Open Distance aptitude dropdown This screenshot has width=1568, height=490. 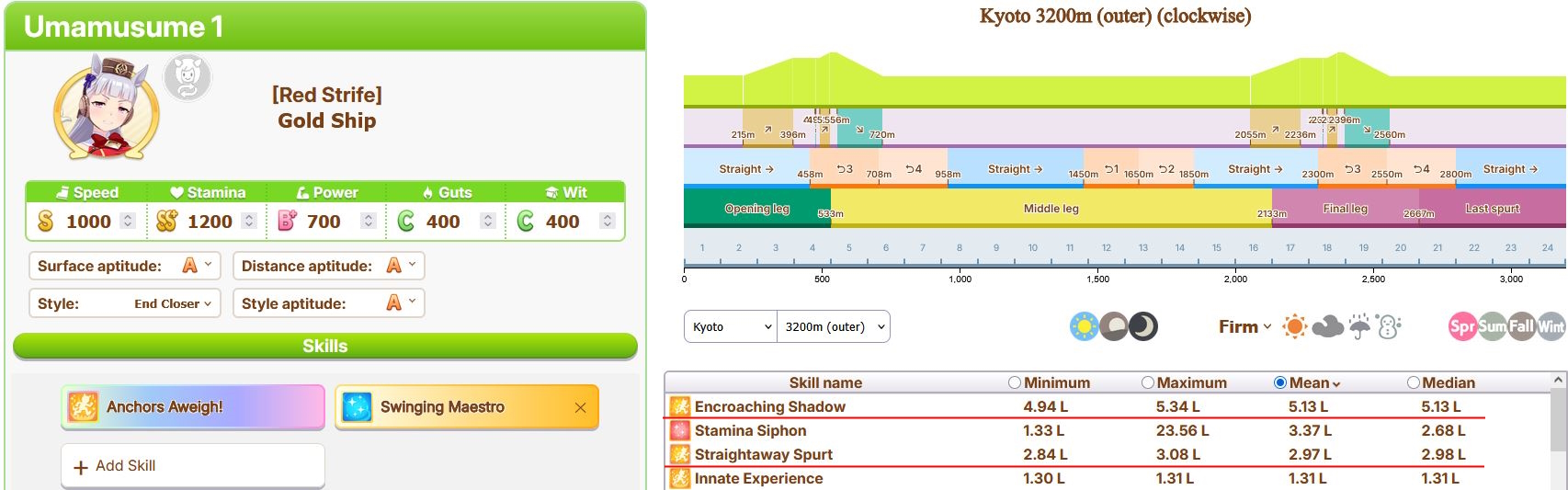tap(329, 266)
